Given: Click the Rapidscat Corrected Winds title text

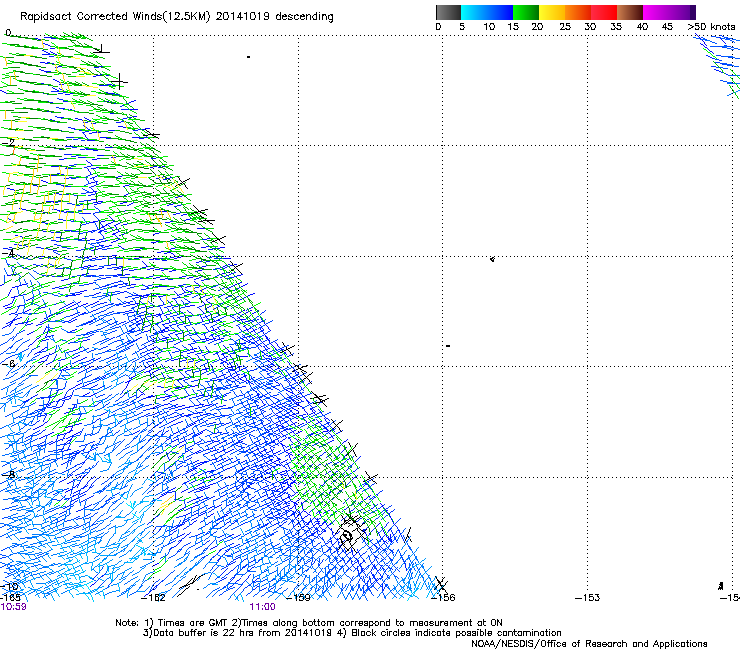Looking at the screenshot, I should coord(177,17).
